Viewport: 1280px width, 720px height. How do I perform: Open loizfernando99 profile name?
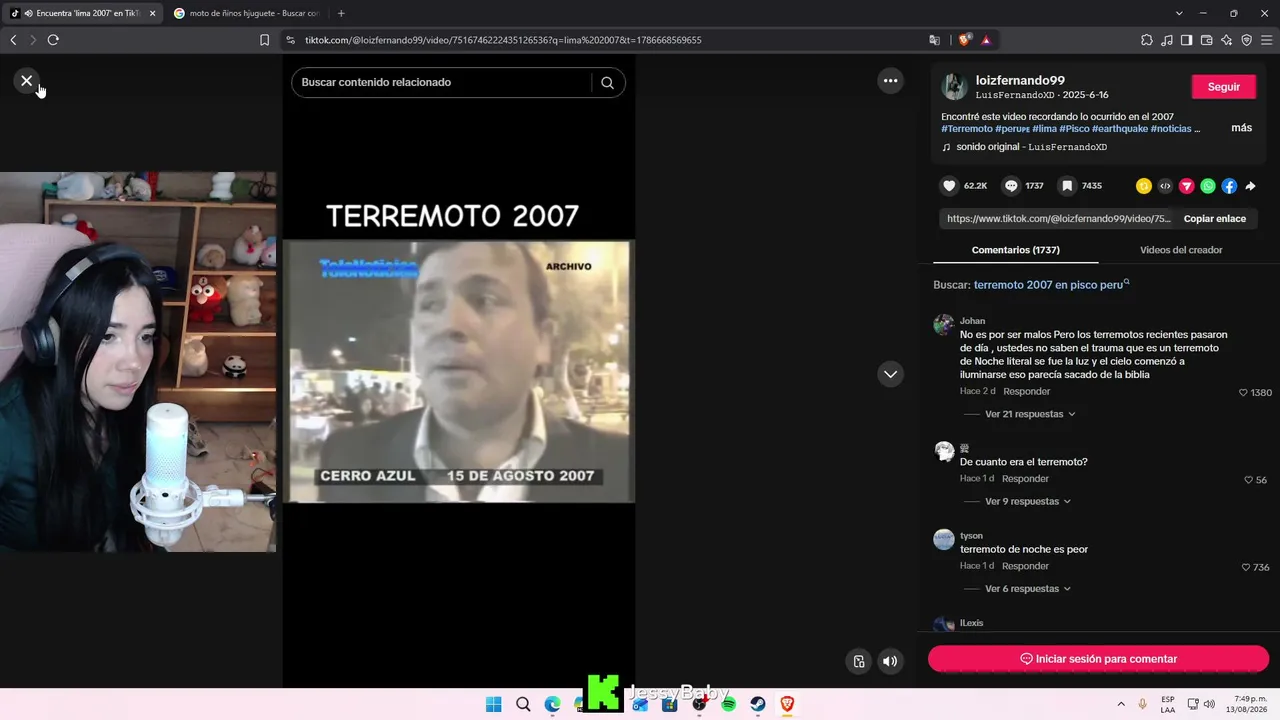[x=1020, y=80]
